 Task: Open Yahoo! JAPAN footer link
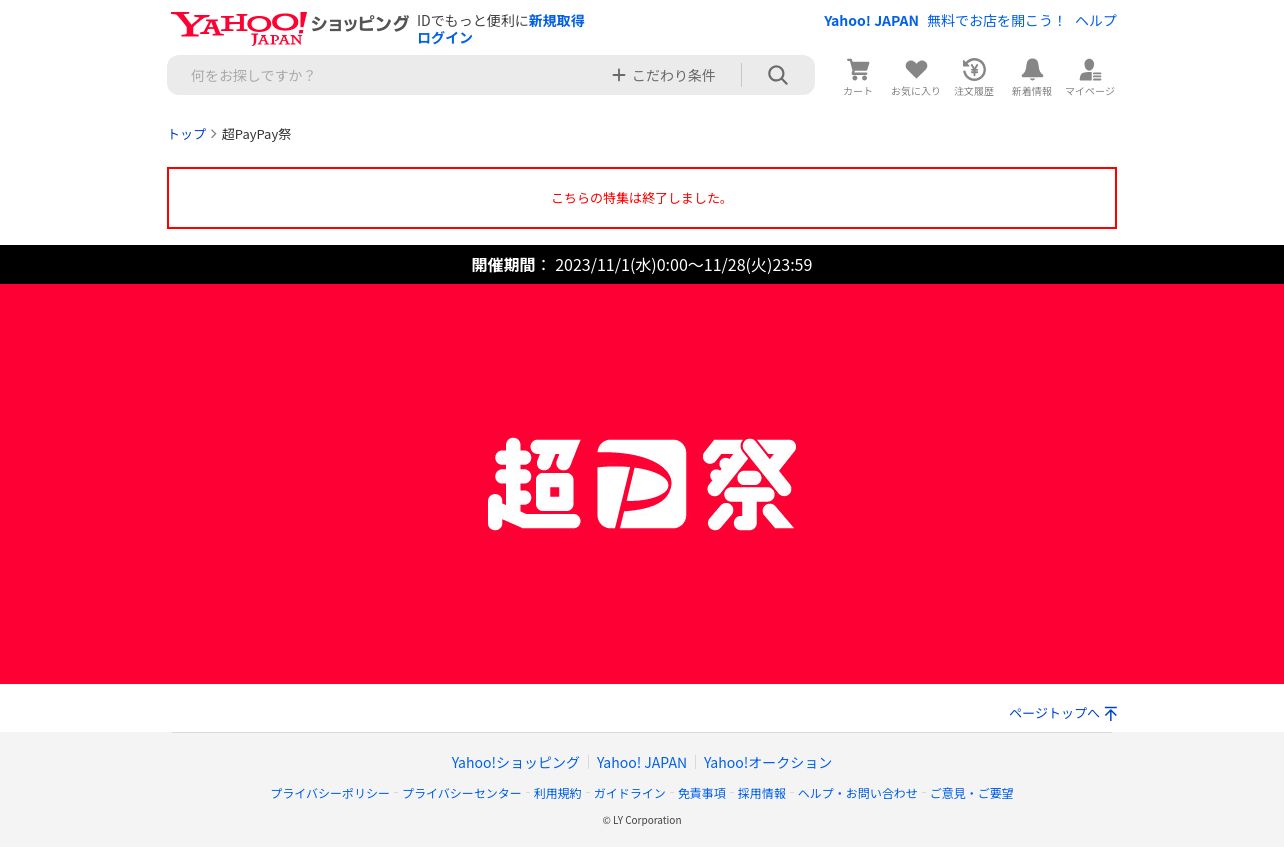point(642,762)
